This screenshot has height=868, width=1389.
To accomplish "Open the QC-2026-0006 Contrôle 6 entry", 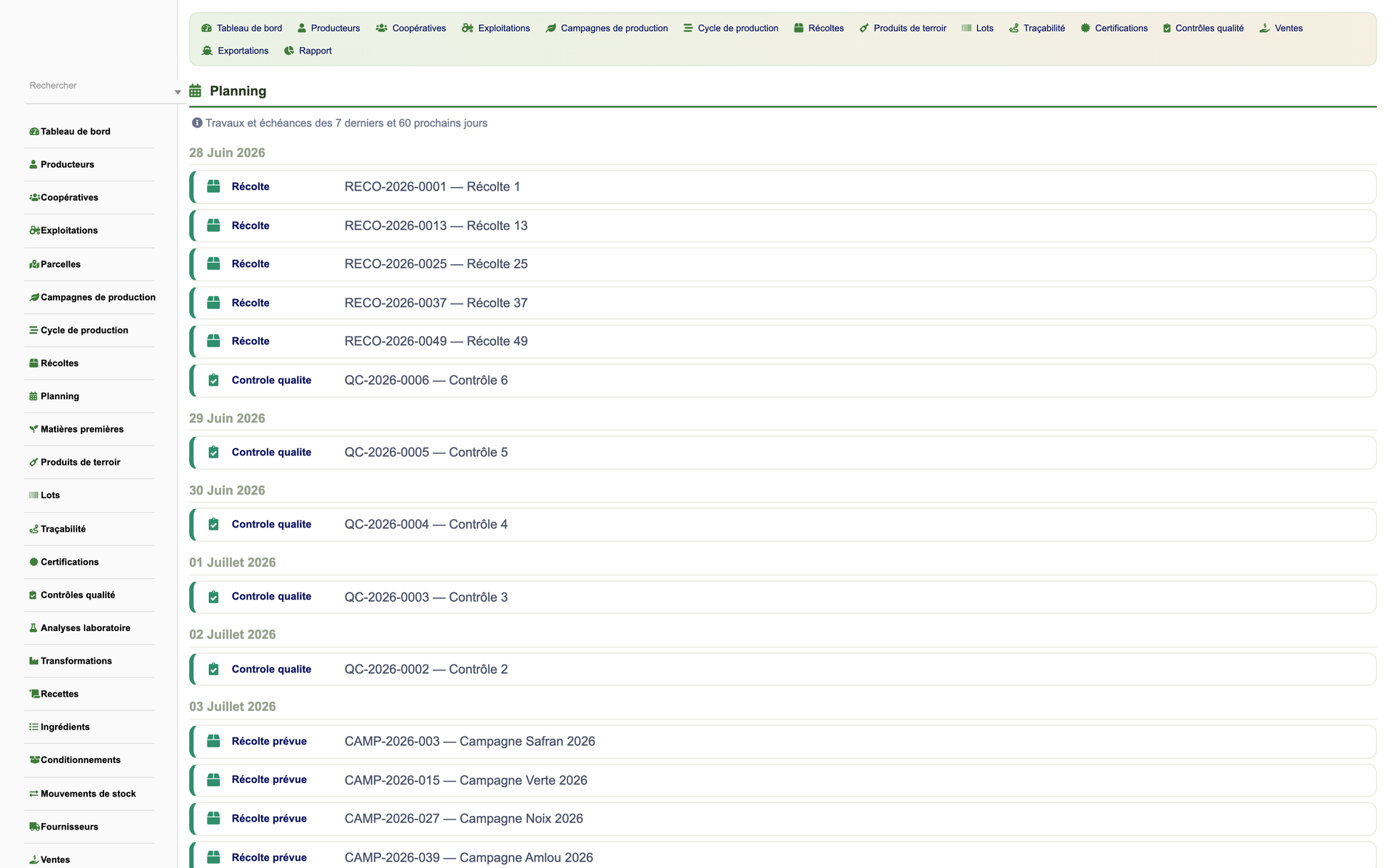I will click(x=783, y=380).
